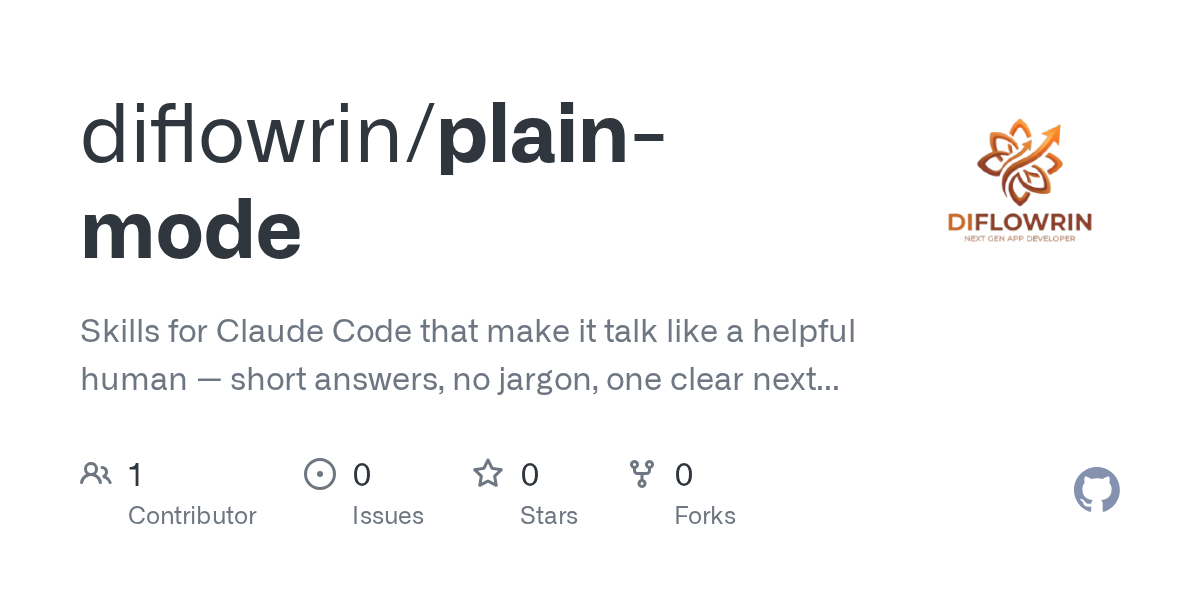Click the issues count number 0
The width and height of the screenshot is (1200, 600).
coord(362,474)
